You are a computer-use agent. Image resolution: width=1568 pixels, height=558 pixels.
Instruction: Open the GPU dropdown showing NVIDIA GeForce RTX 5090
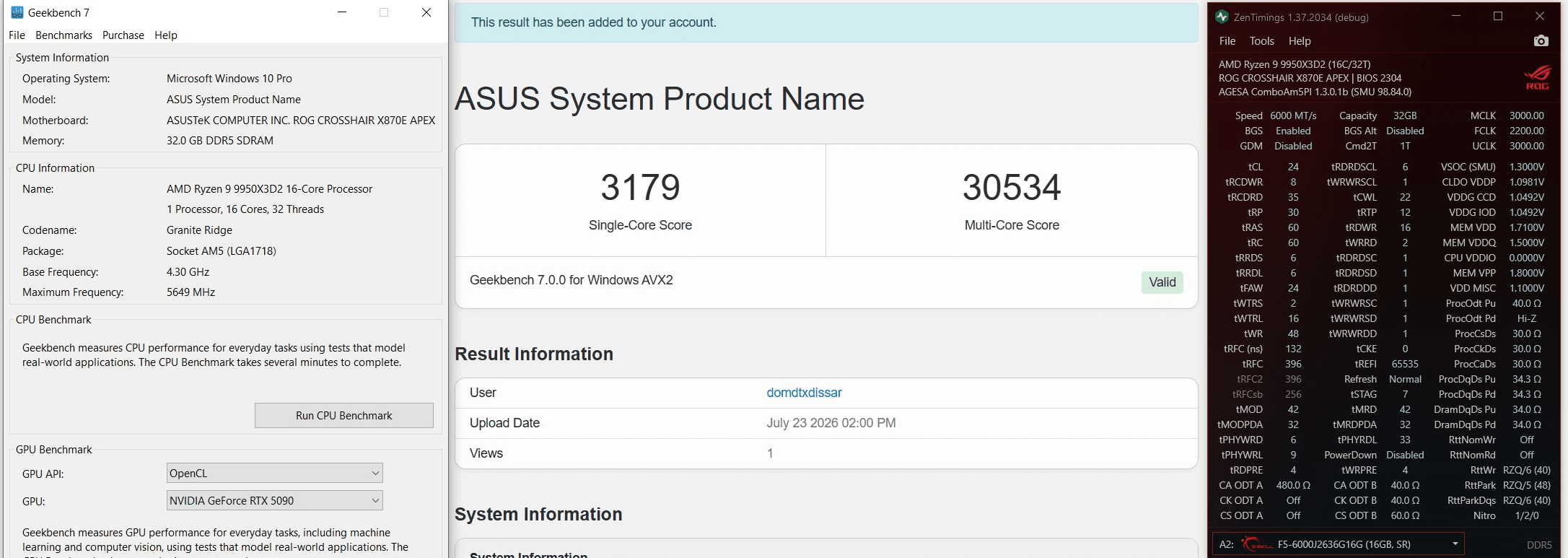click(x=274, y=501)
